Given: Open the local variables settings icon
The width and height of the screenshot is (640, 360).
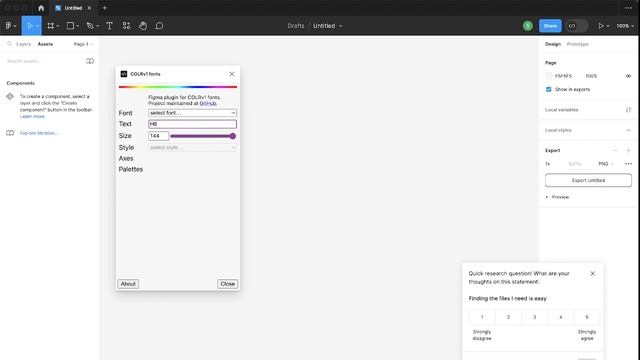Looking at the screenshot, I should (x=628, y=109).
